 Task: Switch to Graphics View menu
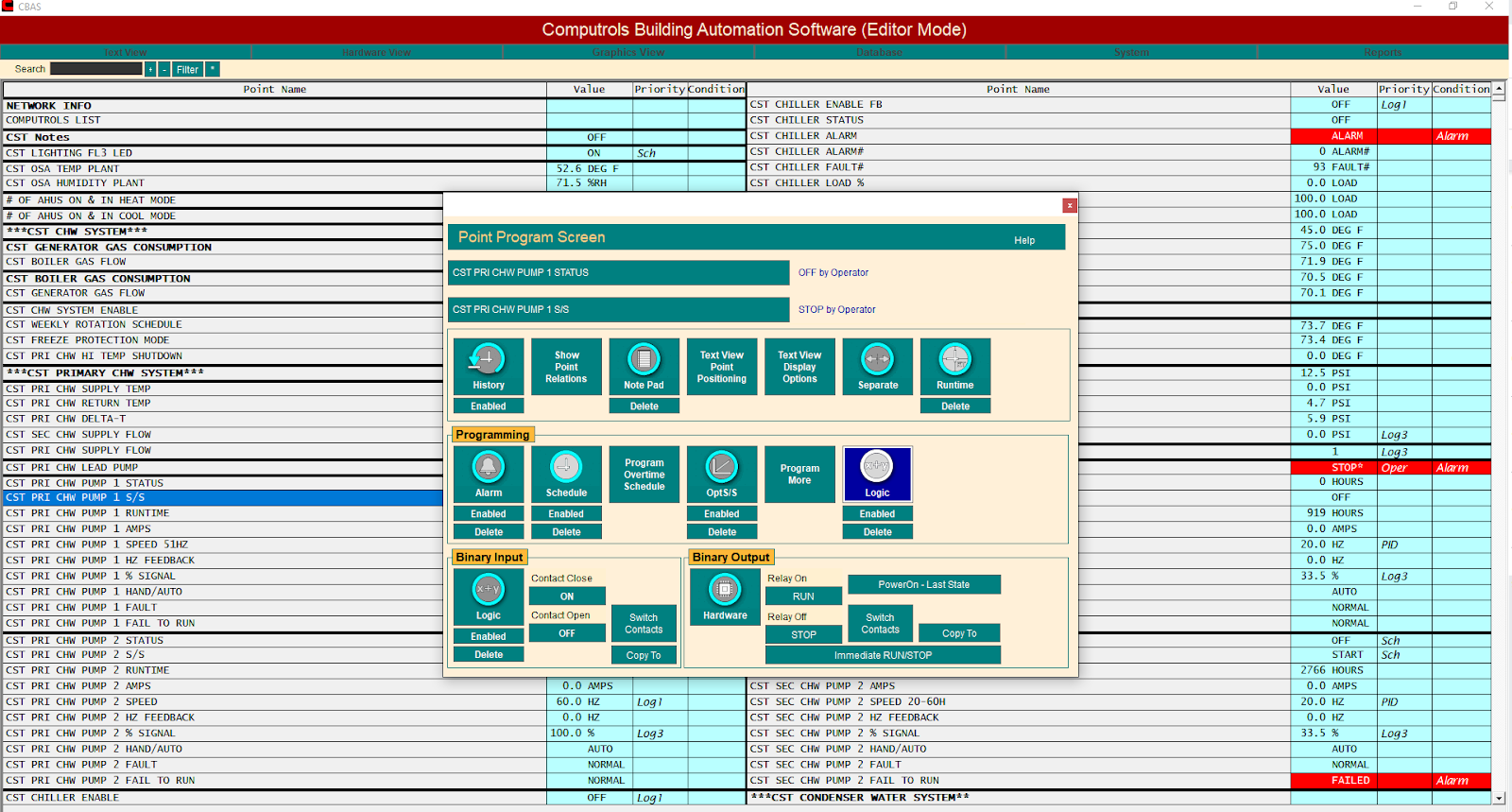628,52
